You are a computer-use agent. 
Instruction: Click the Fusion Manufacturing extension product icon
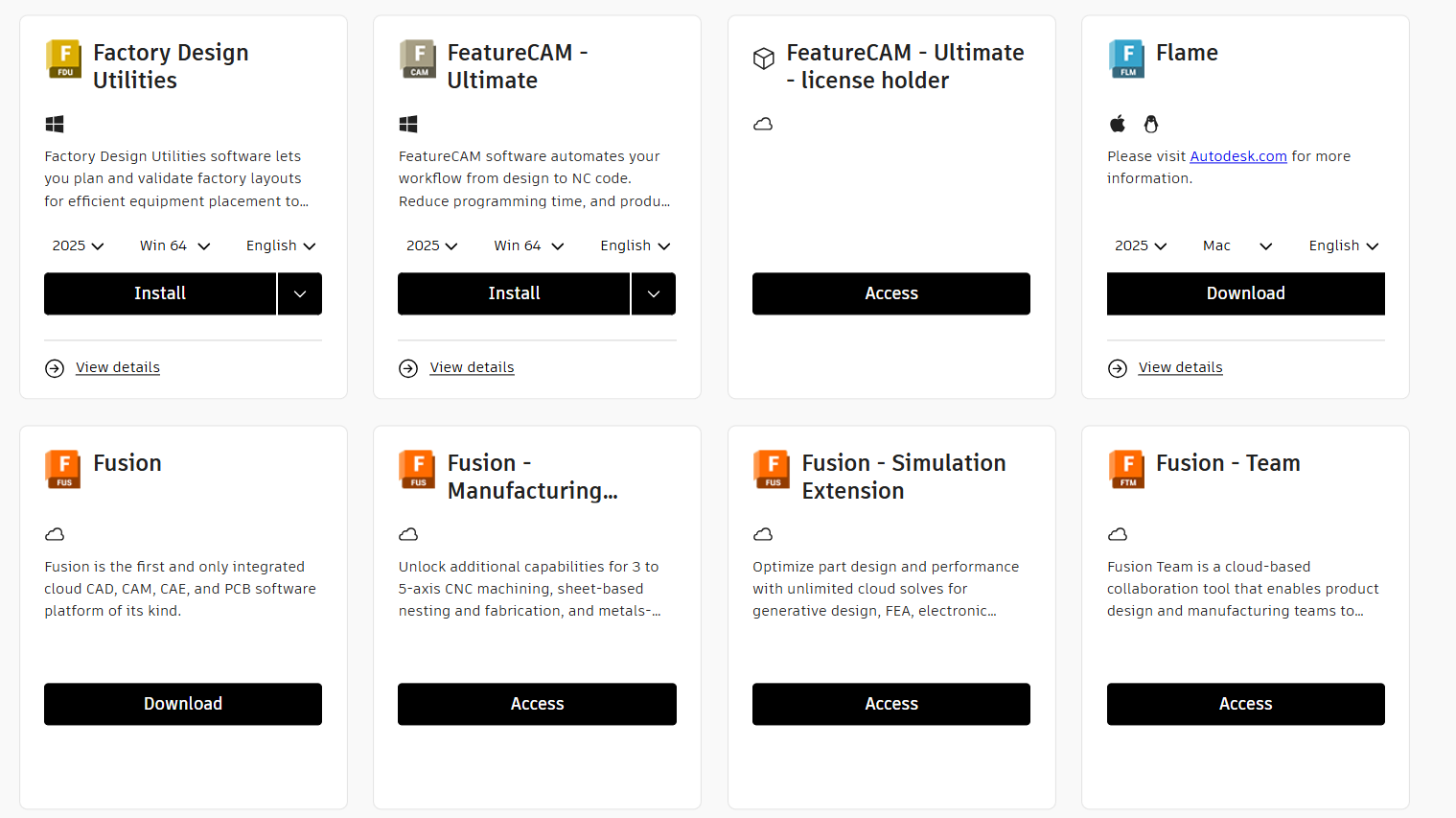point(417,470)
